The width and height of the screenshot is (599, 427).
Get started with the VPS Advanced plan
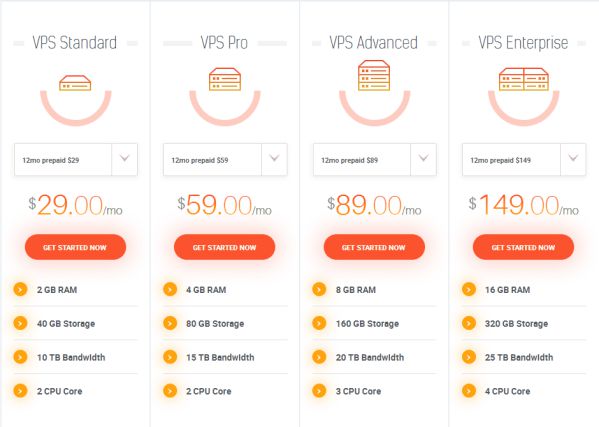pos(374,247)
